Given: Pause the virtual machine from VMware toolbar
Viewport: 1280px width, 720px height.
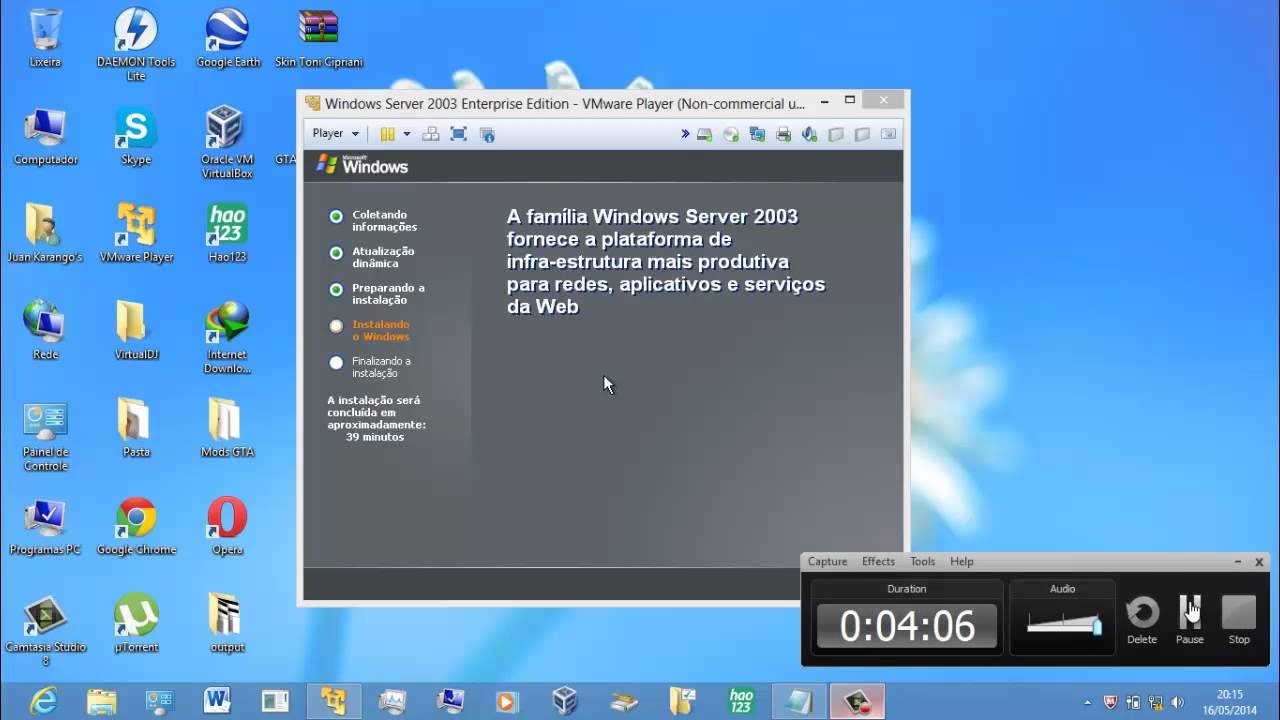Looking at the screenshot, I should [x=387, y=134].
